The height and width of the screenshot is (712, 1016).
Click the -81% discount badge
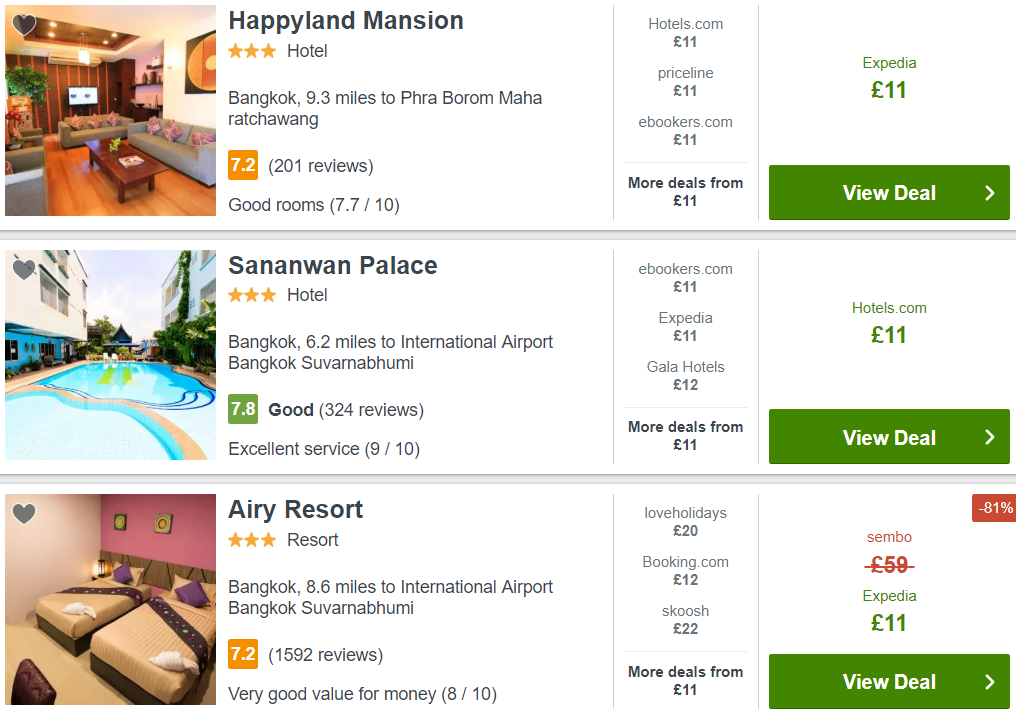pyautogui.click(x=995, y=508)
